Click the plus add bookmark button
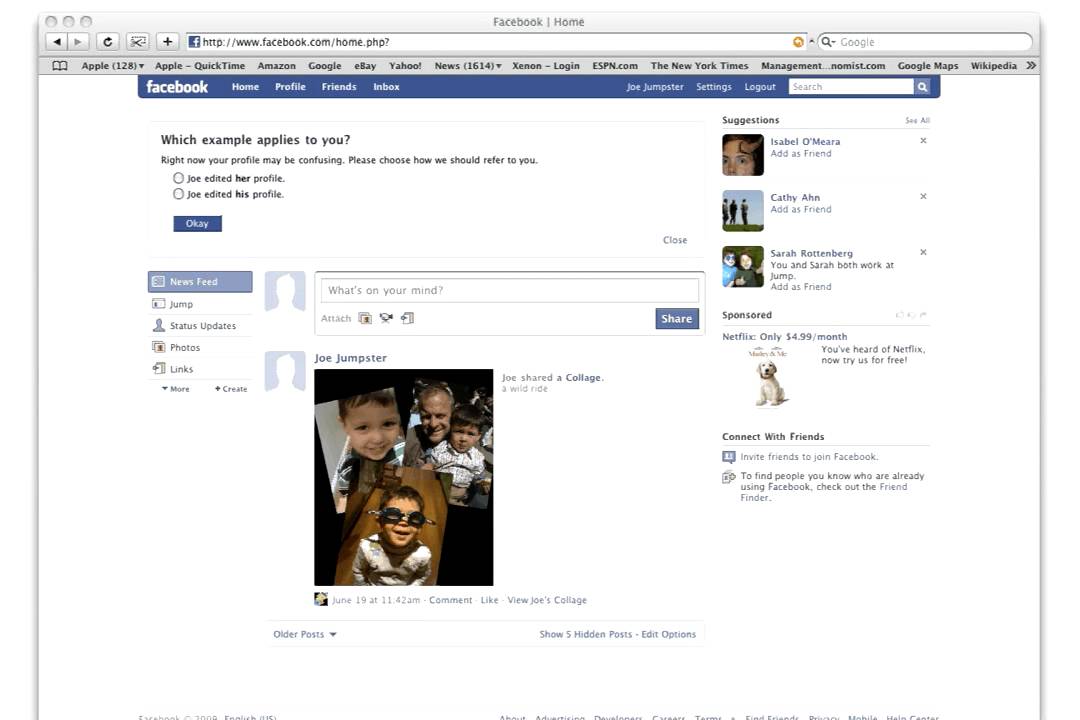The image size is (1080, 720). coord(167,42)
